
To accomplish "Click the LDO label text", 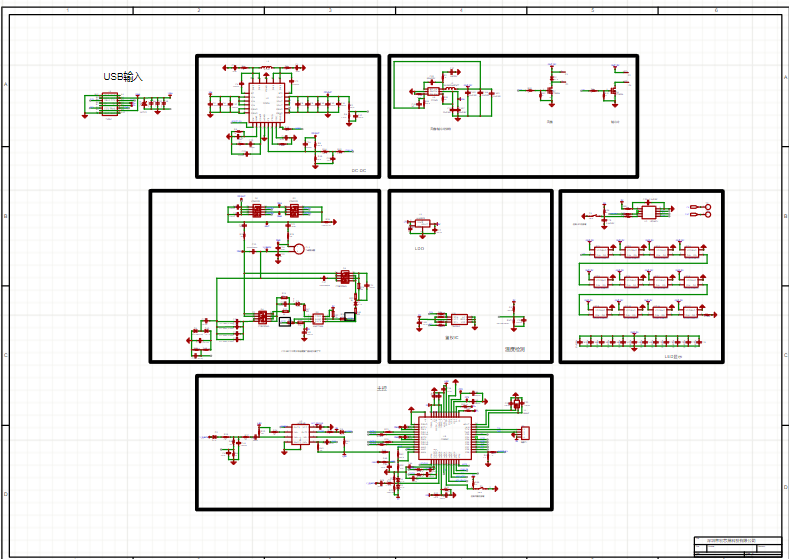I will (x=419, y=249).
